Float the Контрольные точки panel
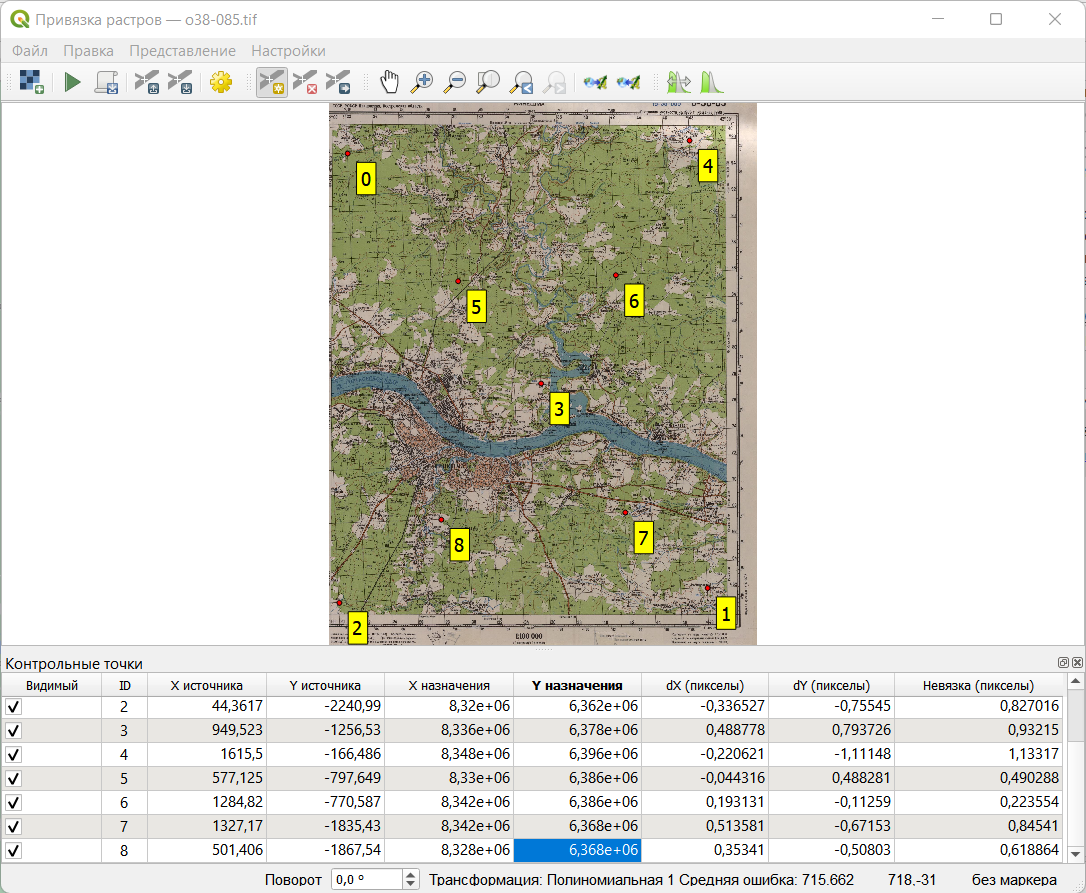Image resolution: width=1086 pixels, height=893 pixels. 1064,663
